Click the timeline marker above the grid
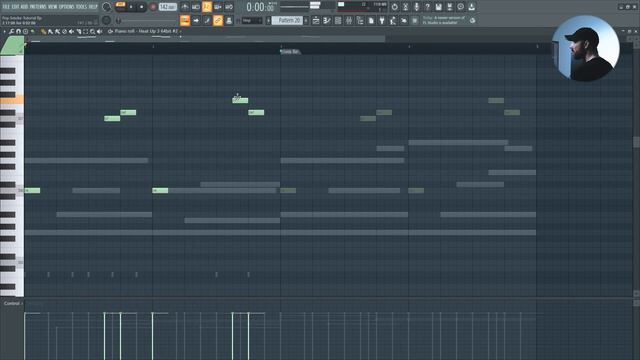The height and width of the screenshot is (360, 640). point(290,51)
